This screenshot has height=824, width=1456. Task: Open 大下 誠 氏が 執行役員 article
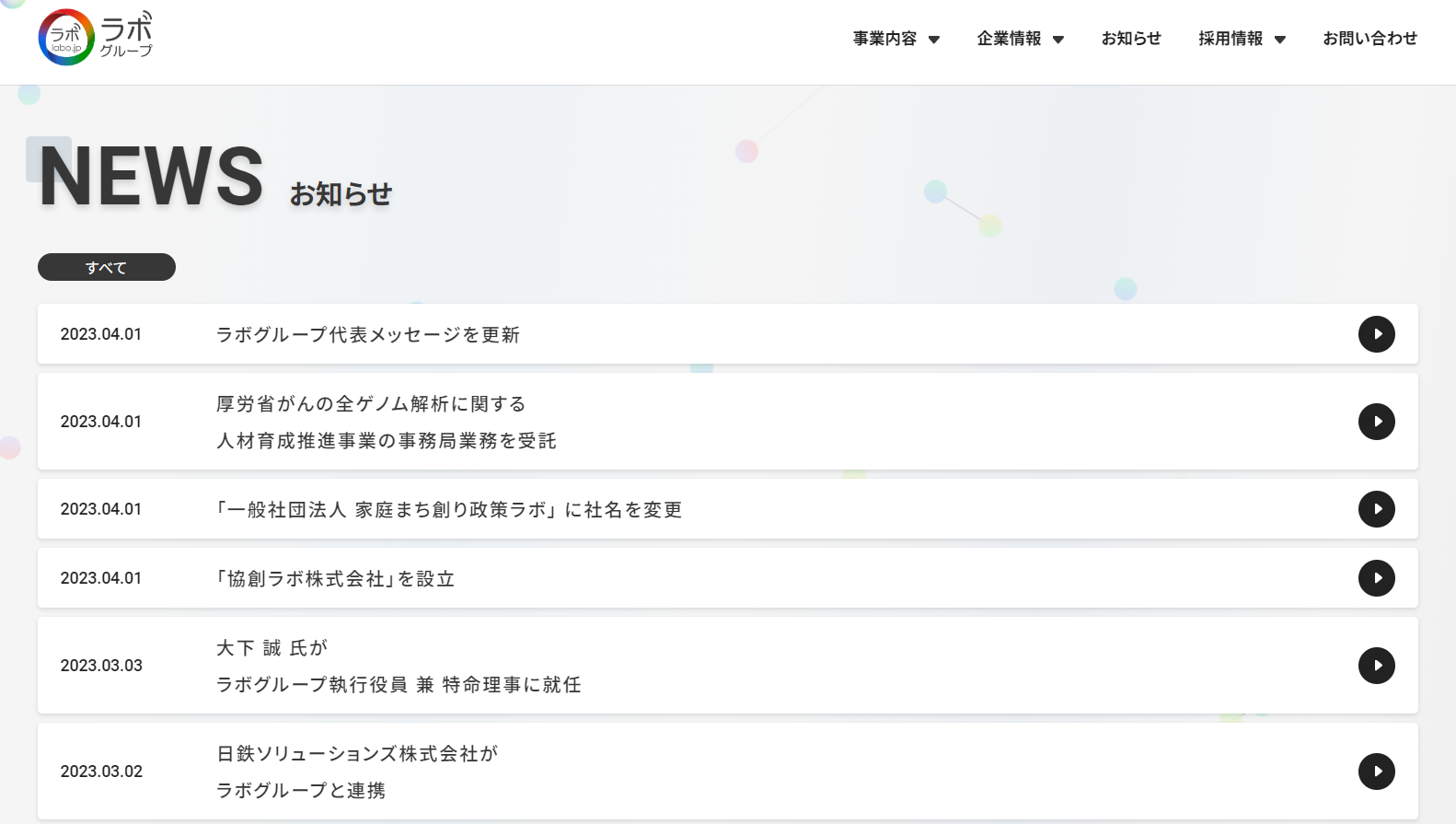(728, 666)
